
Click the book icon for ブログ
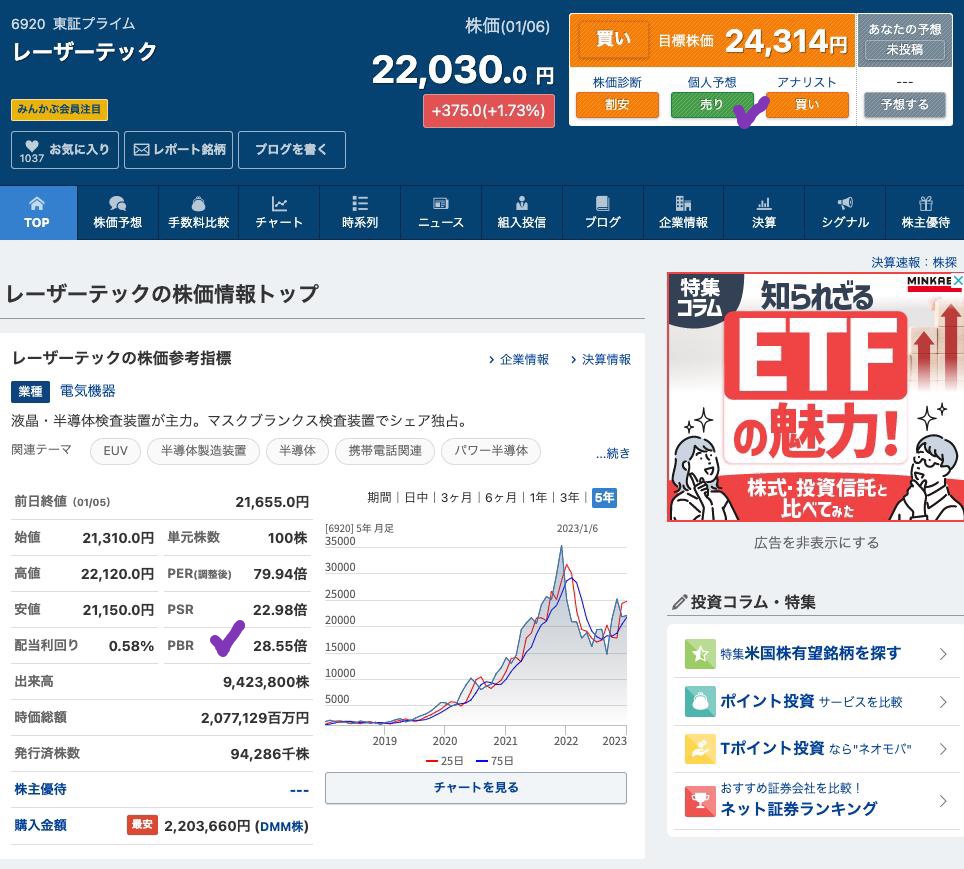click(602, 203)
